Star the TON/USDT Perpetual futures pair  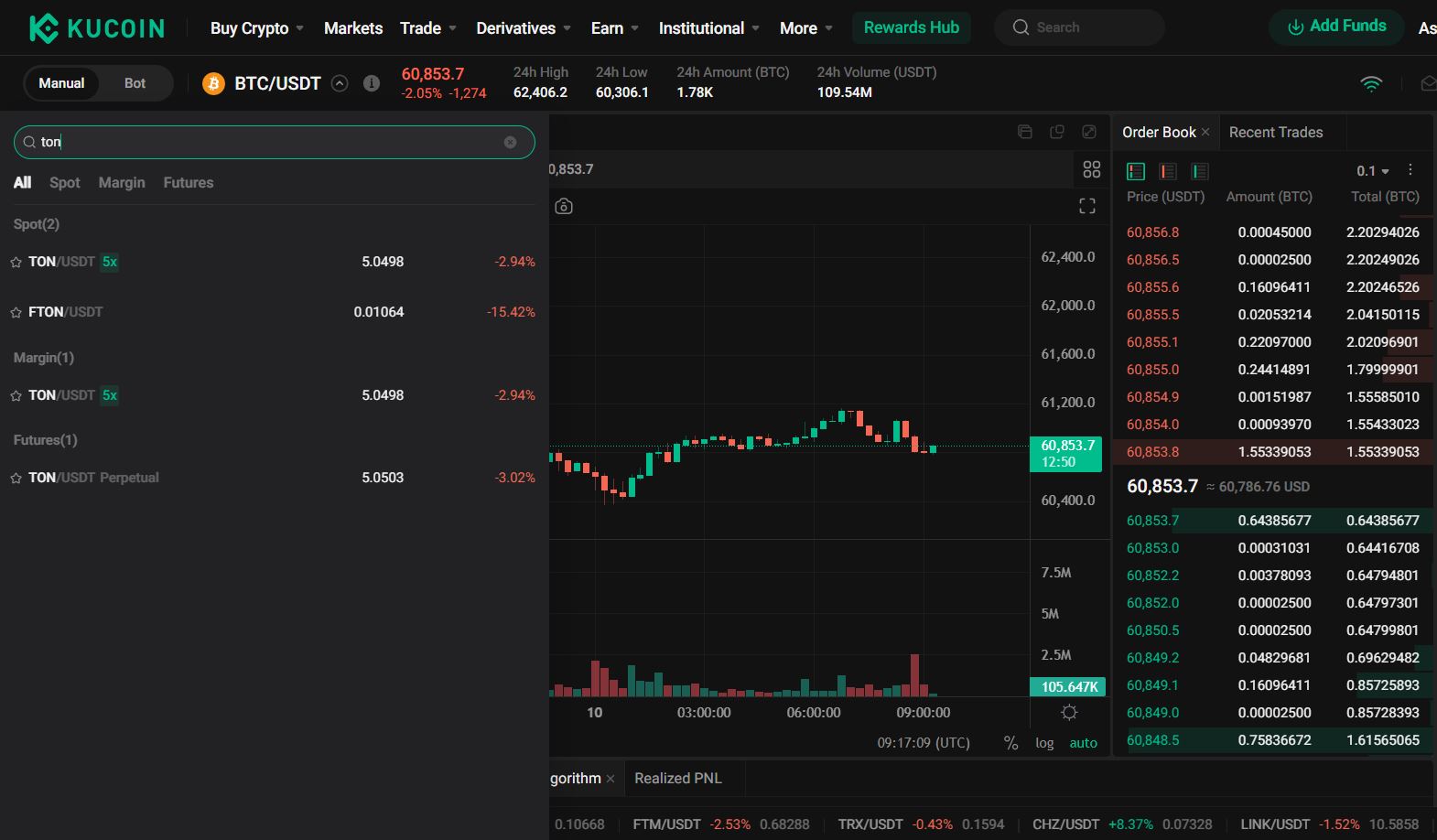16,479
